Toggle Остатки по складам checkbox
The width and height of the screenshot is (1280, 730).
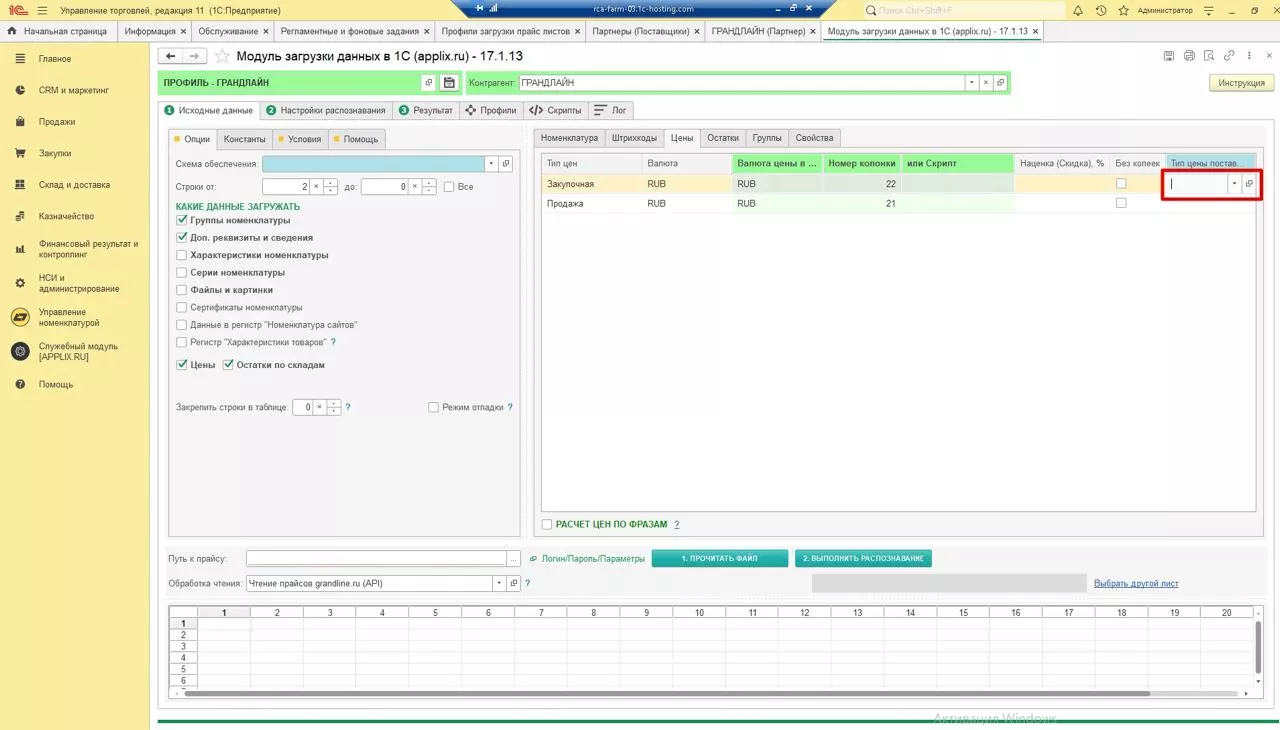(228, 365)
